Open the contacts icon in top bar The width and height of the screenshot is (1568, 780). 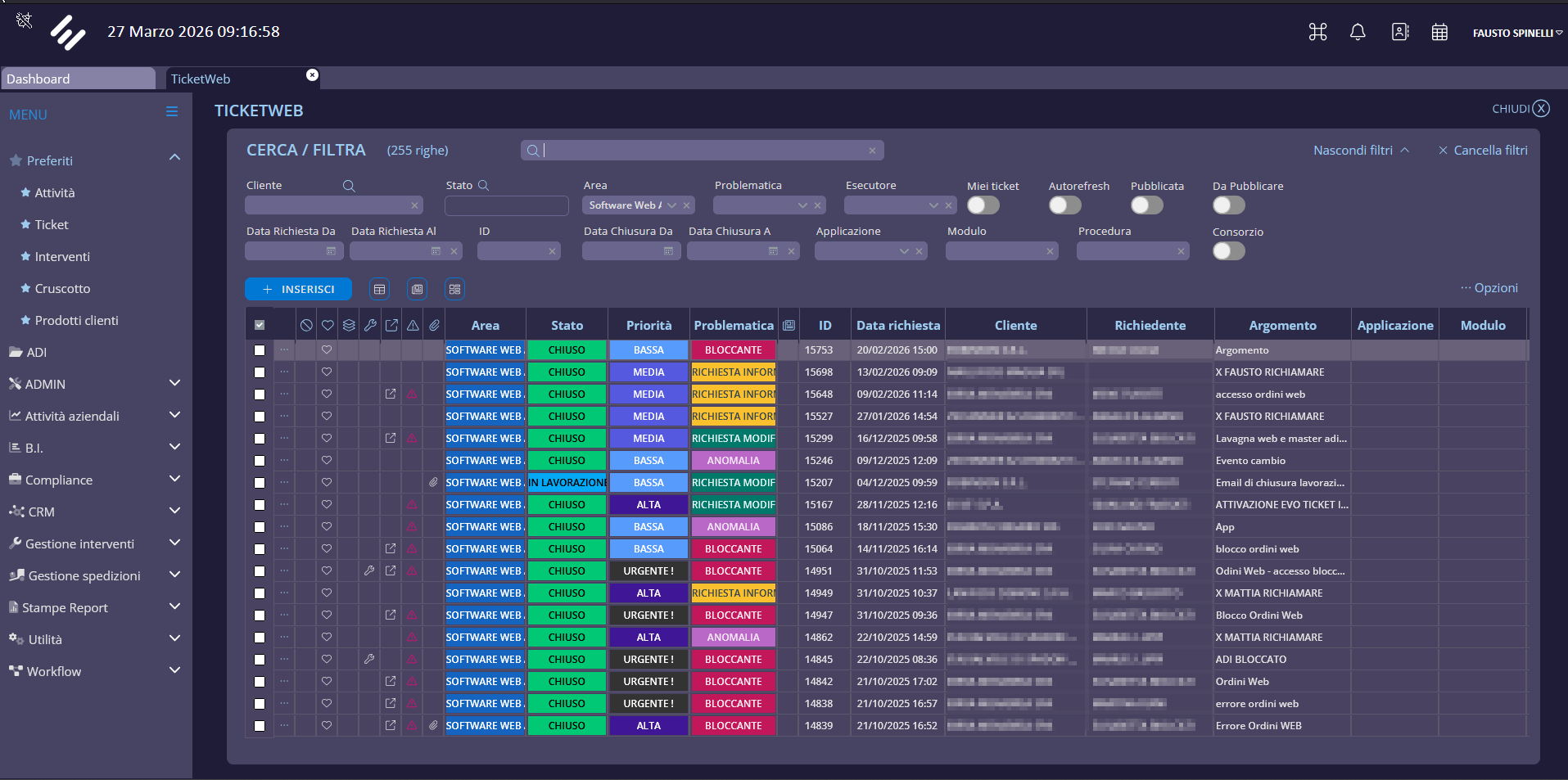[x=1400, y=32]
